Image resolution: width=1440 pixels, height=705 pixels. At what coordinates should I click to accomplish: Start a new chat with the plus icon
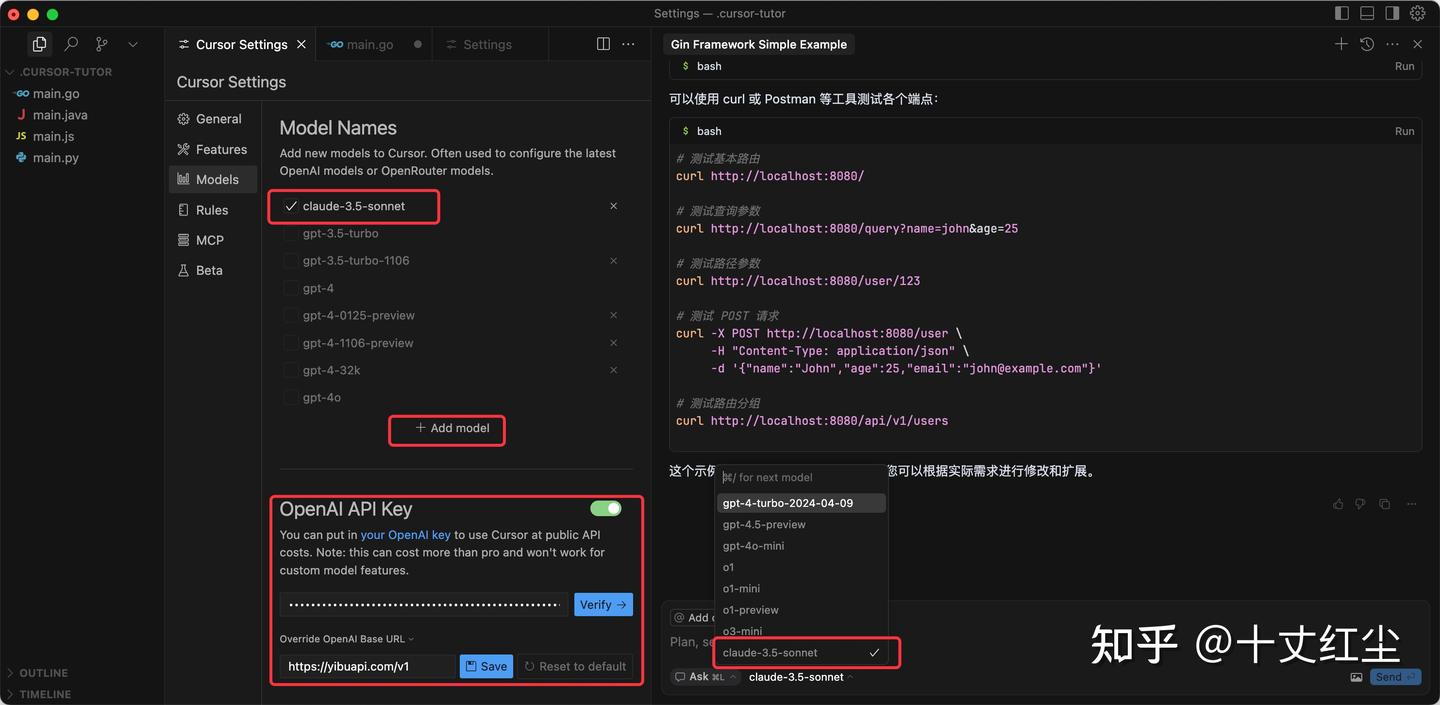[1341, 44]
